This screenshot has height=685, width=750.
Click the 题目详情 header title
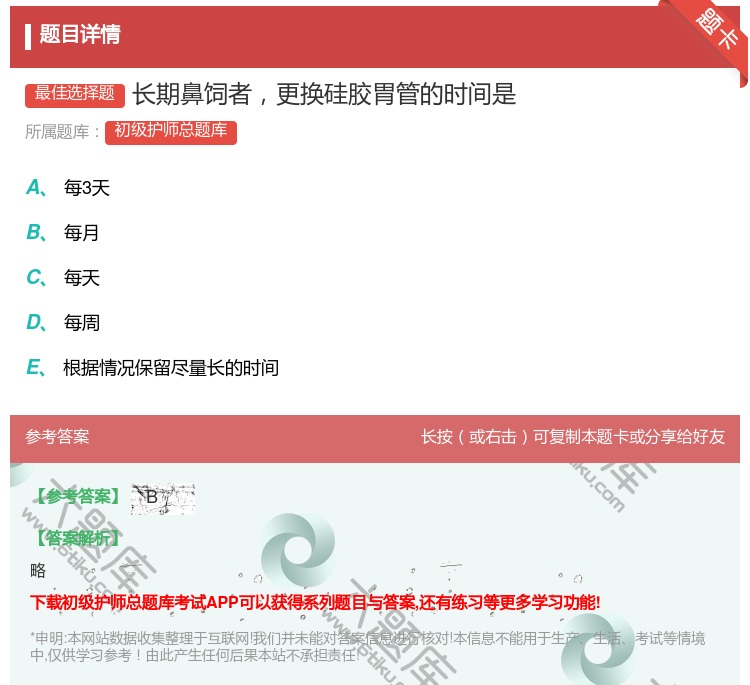point(80,34)
